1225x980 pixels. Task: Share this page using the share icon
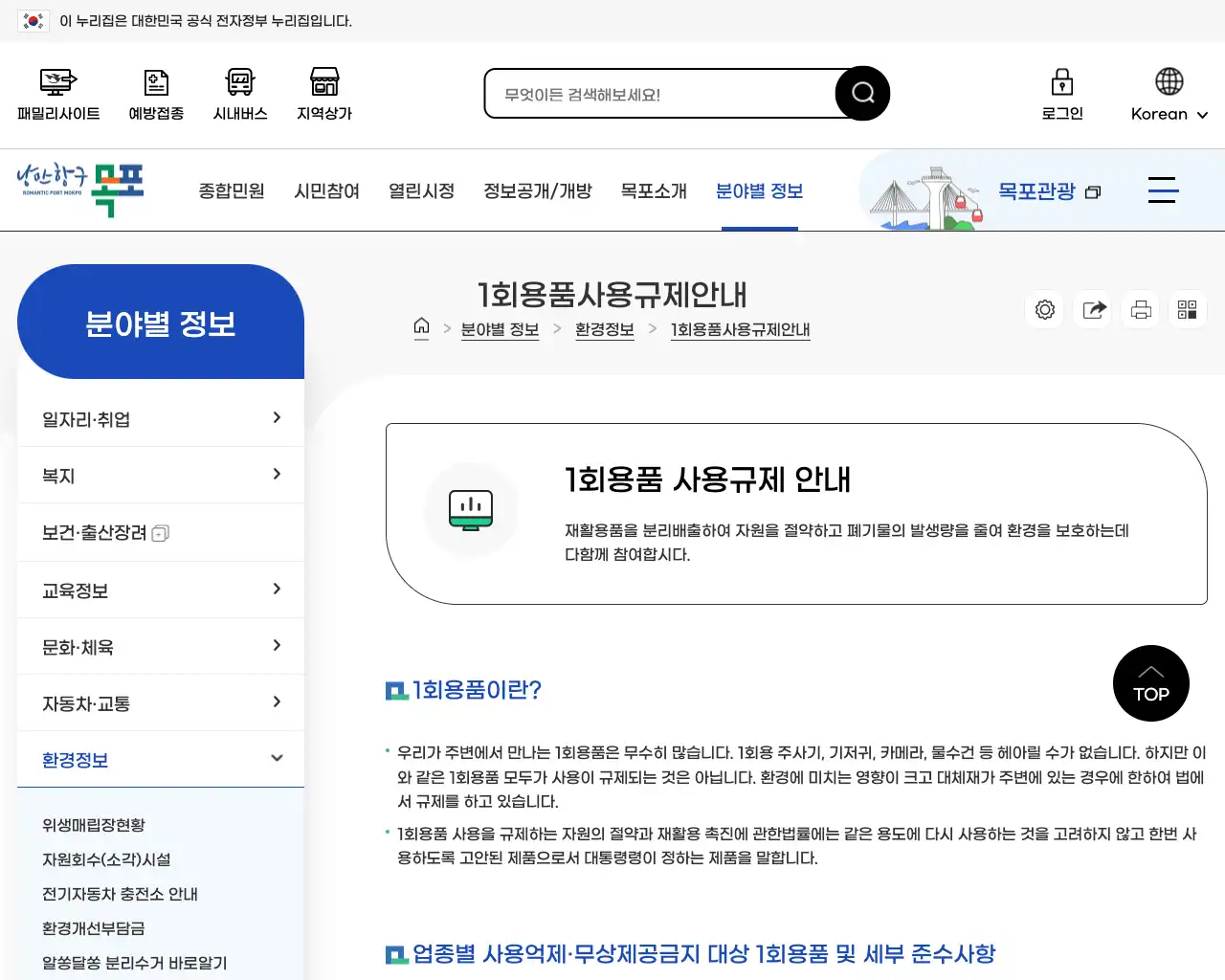click(1092, 309)
